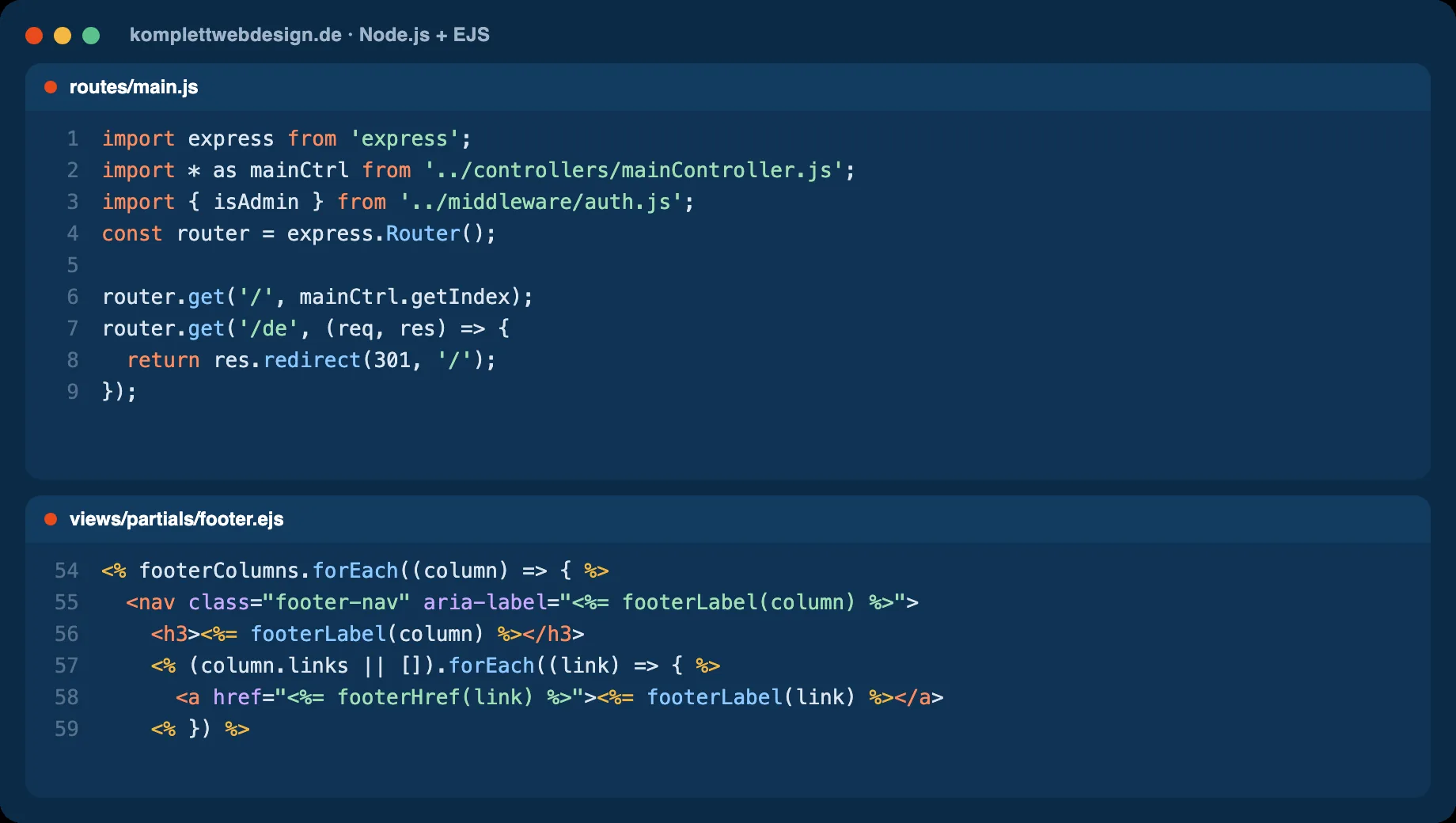Click the closing }); on line 9
Viewport: 1456px width, 823px height.
119,392
